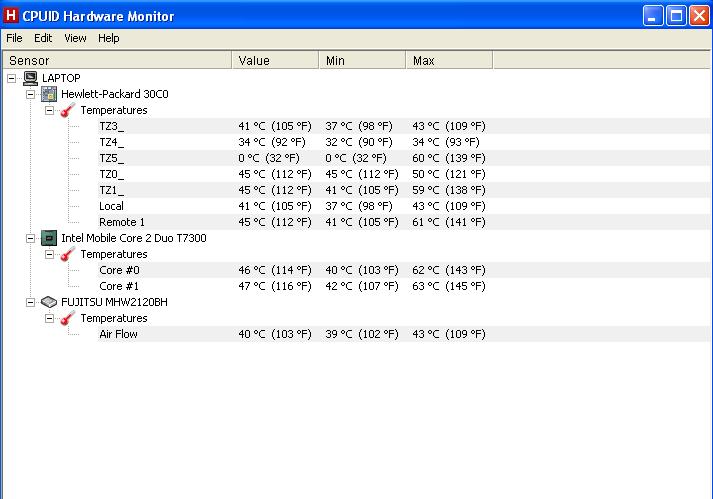Collapse Temperatures under Hewlett-Packard 30C0
This screenshot has height=499, width=713.
(x=50, y=110)
